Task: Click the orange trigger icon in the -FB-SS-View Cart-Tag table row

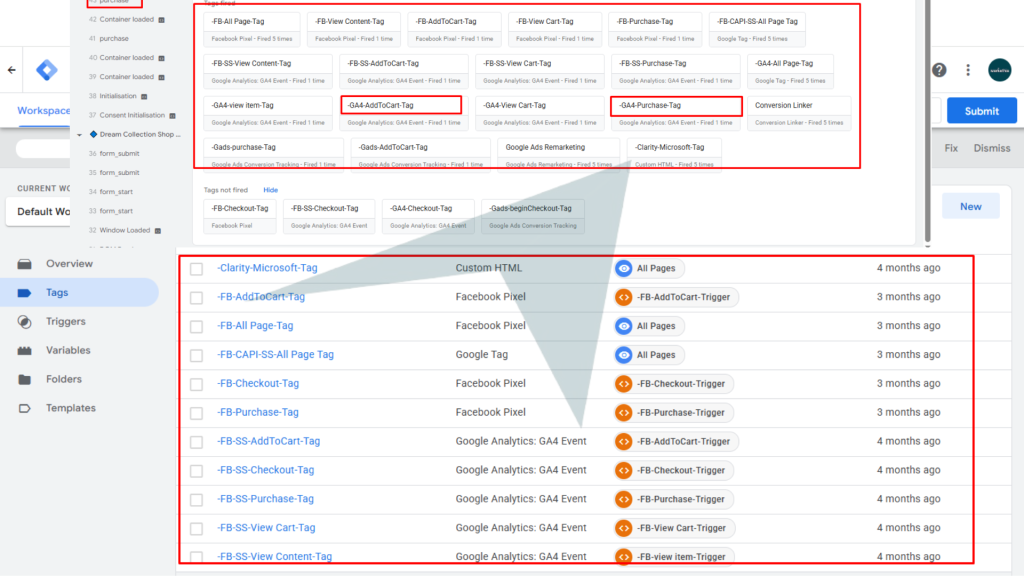Action: (x=624, y=528)
